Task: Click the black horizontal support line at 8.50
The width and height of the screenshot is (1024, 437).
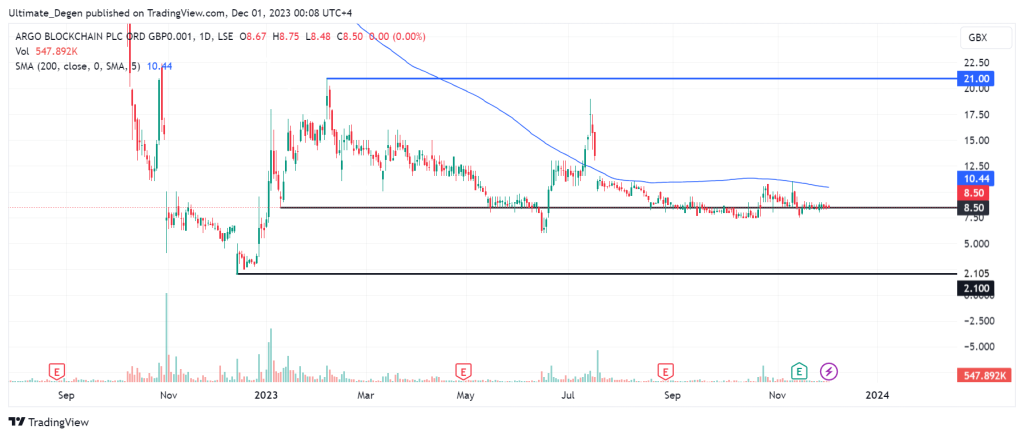Action: (600, 207)
